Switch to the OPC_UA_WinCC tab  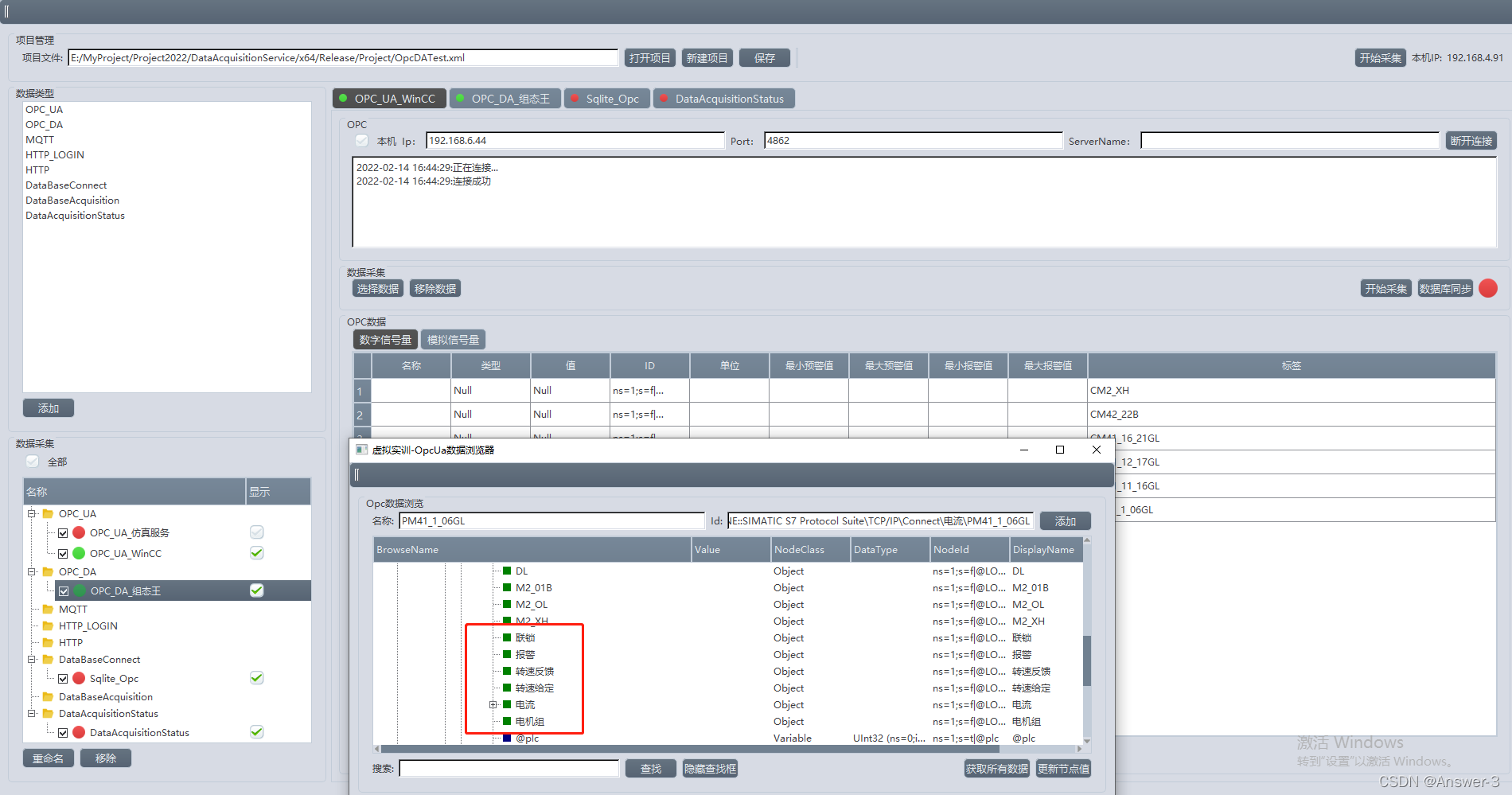click(x=389, y=99)
